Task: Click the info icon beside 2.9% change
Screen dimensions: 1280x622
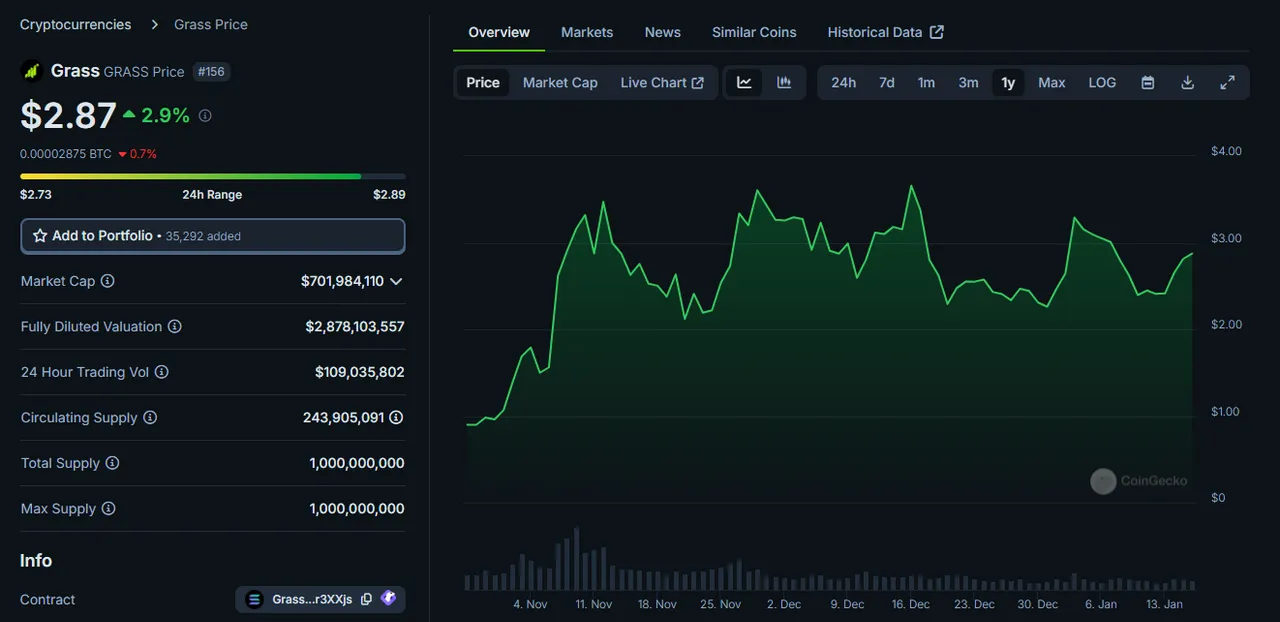Action: (x=205, y=116)
